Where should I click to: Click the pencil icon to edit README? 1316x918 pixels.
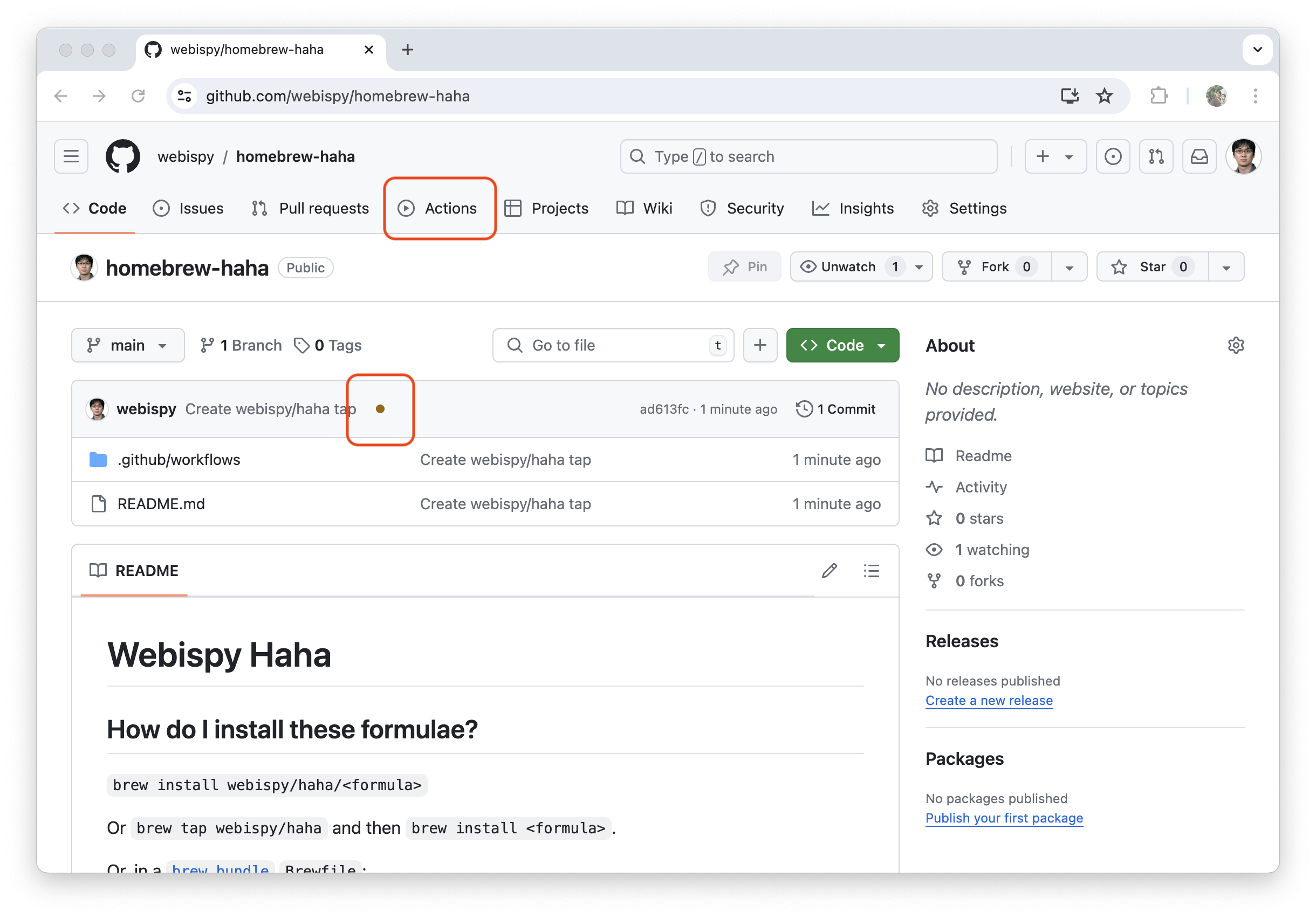[830, 571]
